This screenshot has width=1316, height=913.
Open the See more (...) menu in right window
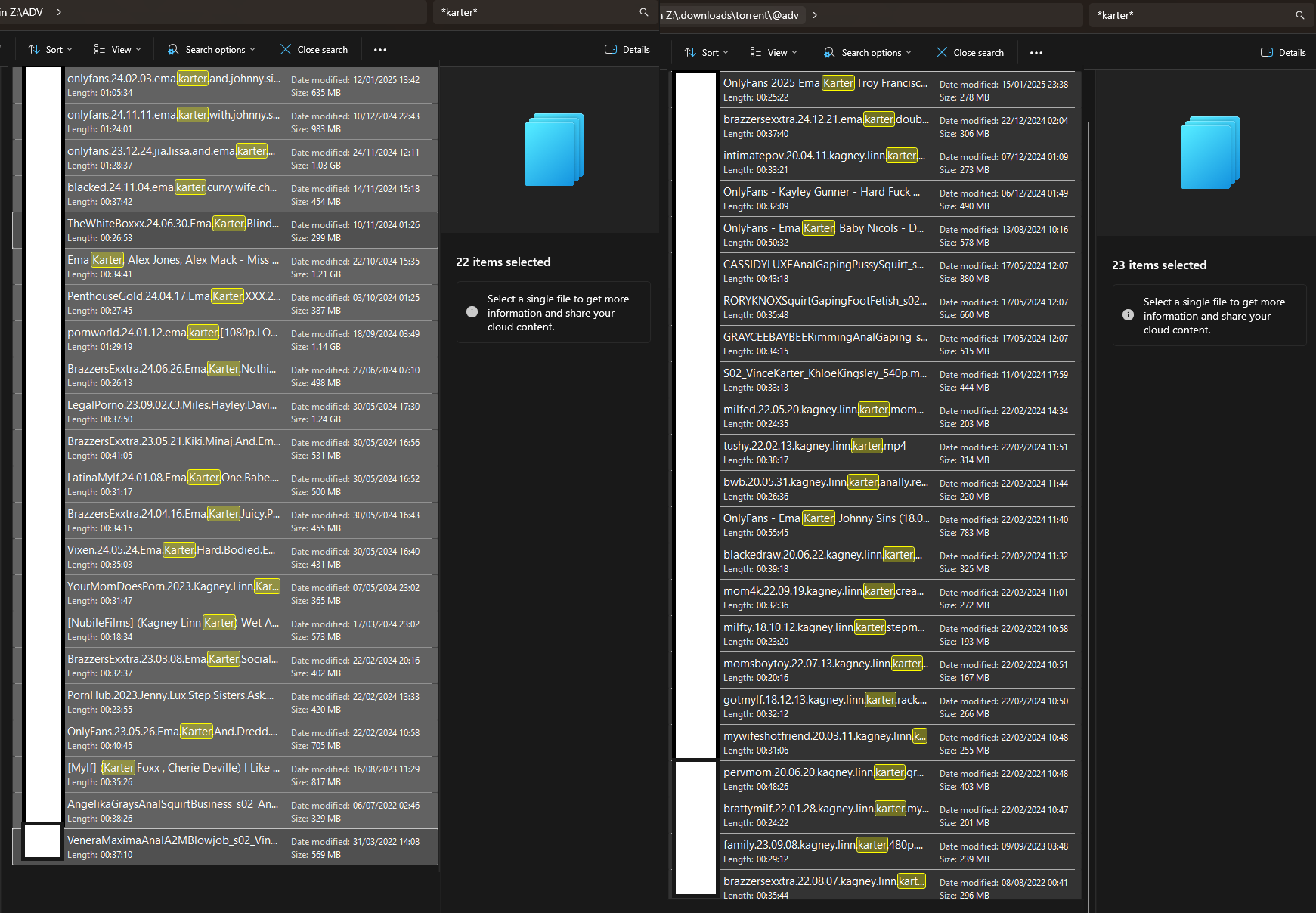[1036, 52]
